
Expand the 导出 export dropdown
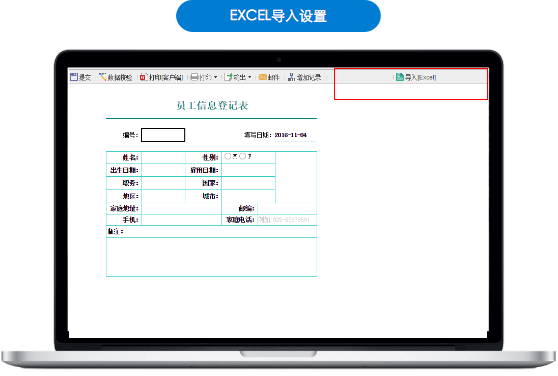(x=238, y=77)
